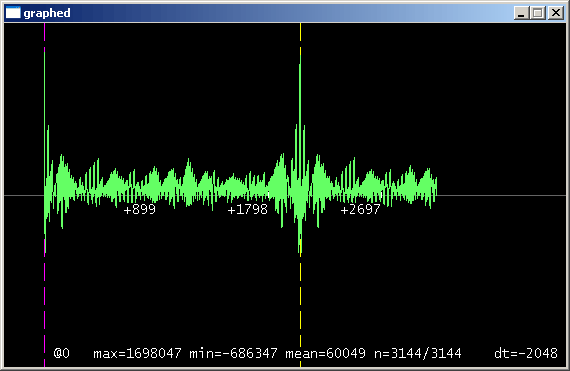
Task: Click the gray zero baseline right of waveform
Action: [502, 195]
